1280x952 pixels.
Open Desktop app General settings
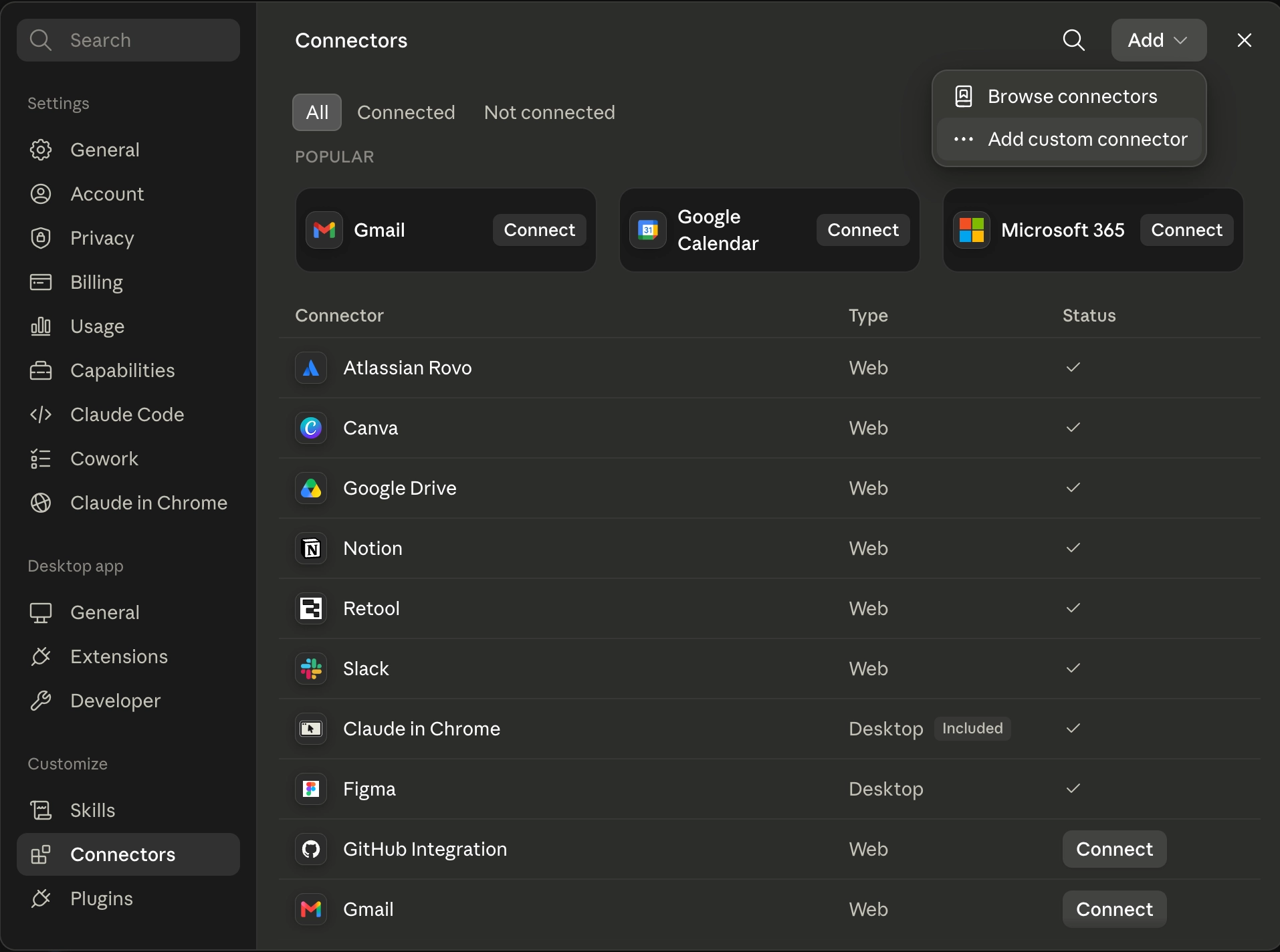tap(128, 612)
